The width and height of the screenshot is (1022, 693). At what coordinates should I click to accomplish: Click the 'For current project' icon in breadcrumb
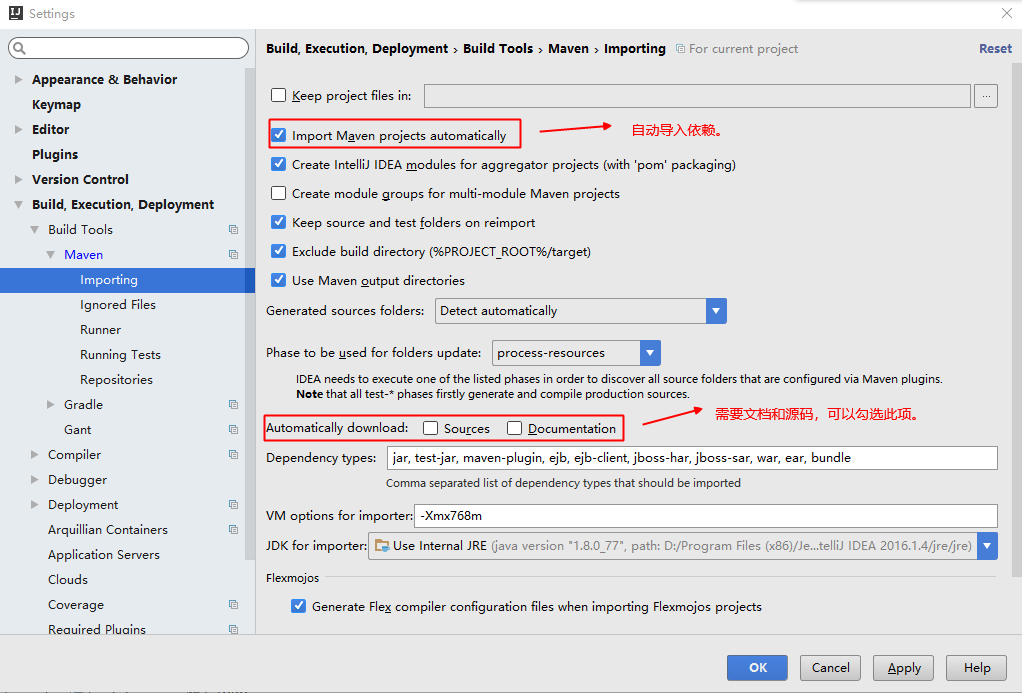680,49
